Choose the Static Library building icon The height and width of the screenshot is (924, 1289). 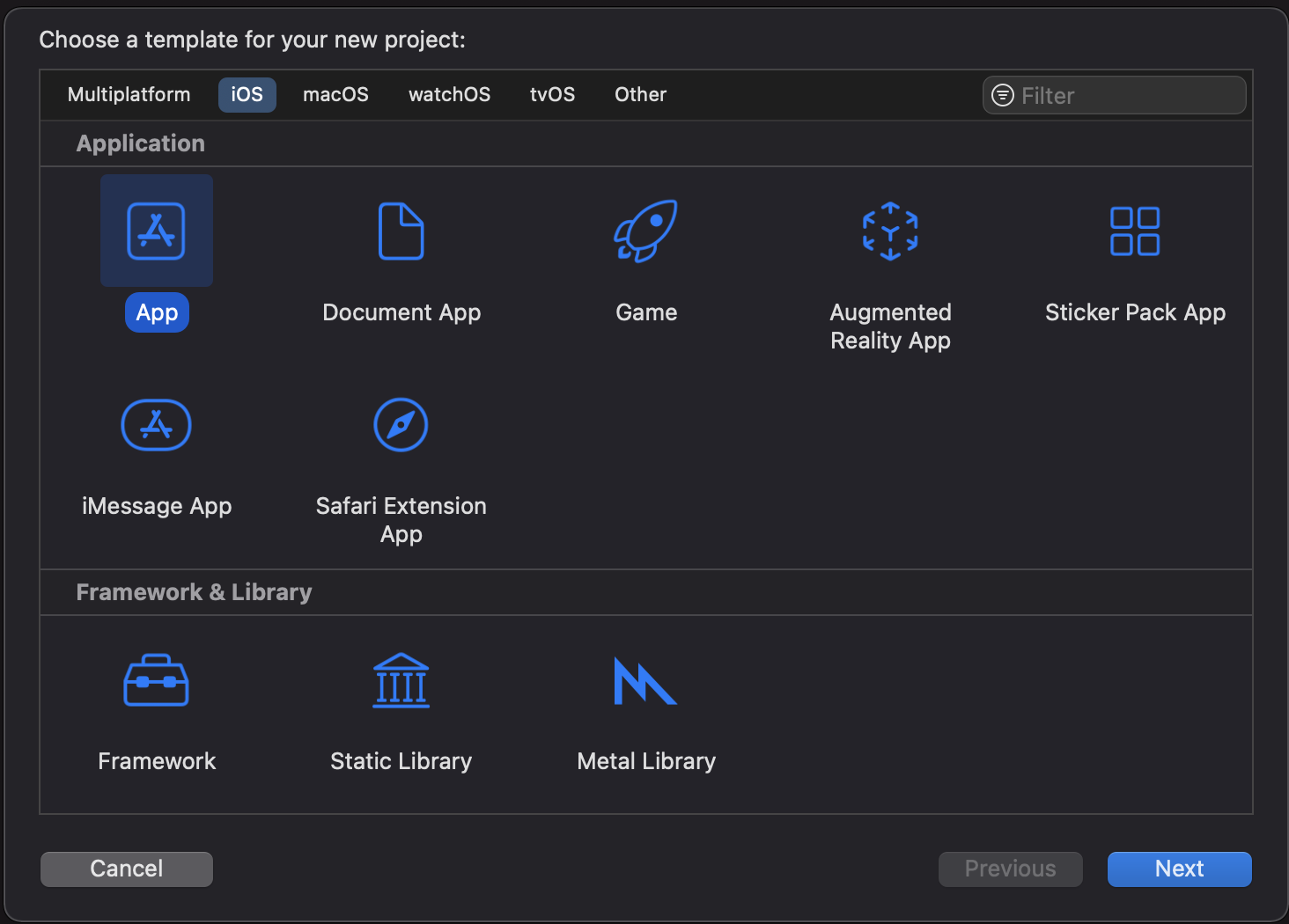[x=401, y=680]
